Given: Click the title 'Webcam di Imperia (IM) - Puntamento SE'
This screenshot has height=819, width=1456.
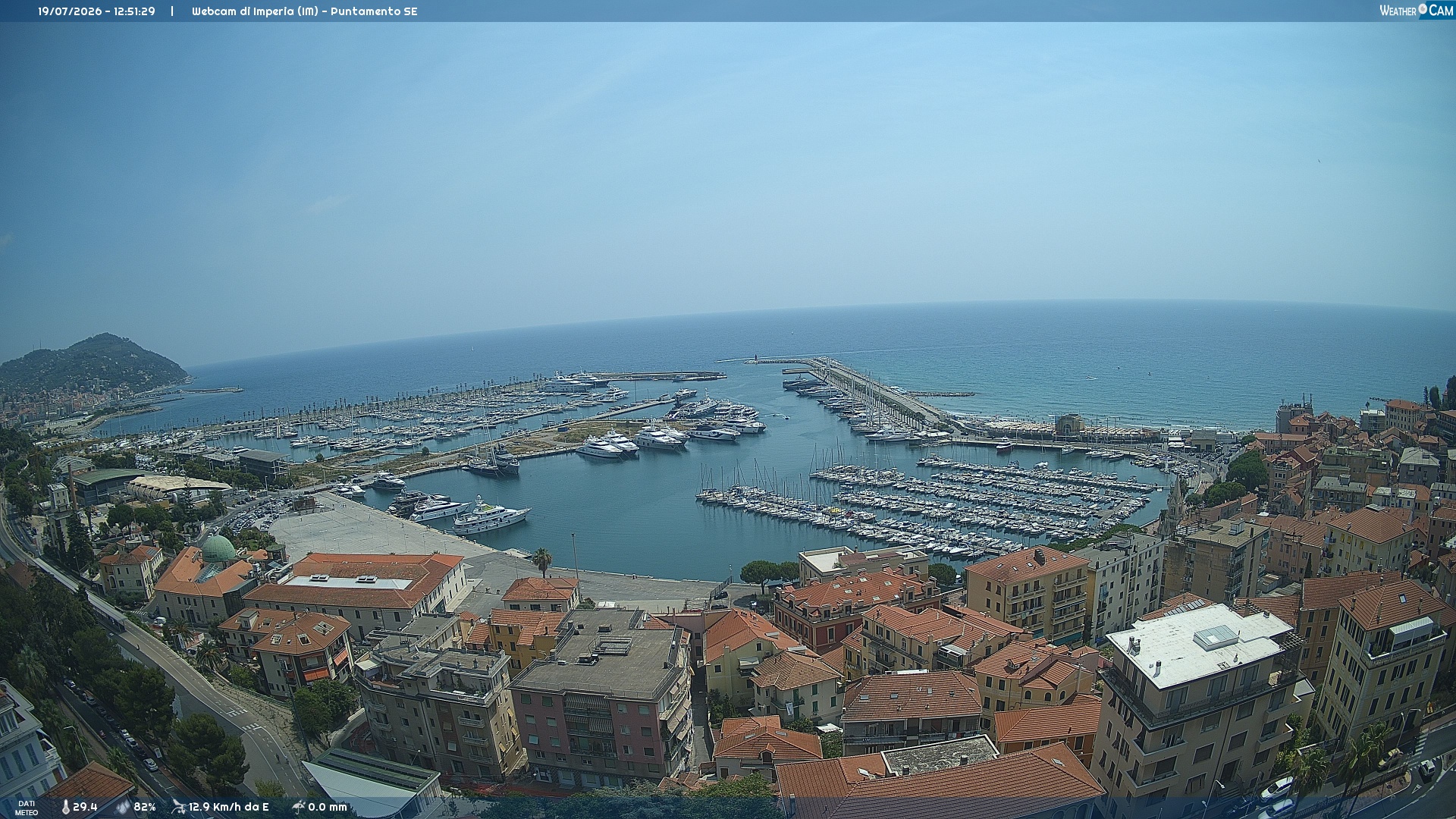Looking at the screenshot, I should tap(304, 11).
